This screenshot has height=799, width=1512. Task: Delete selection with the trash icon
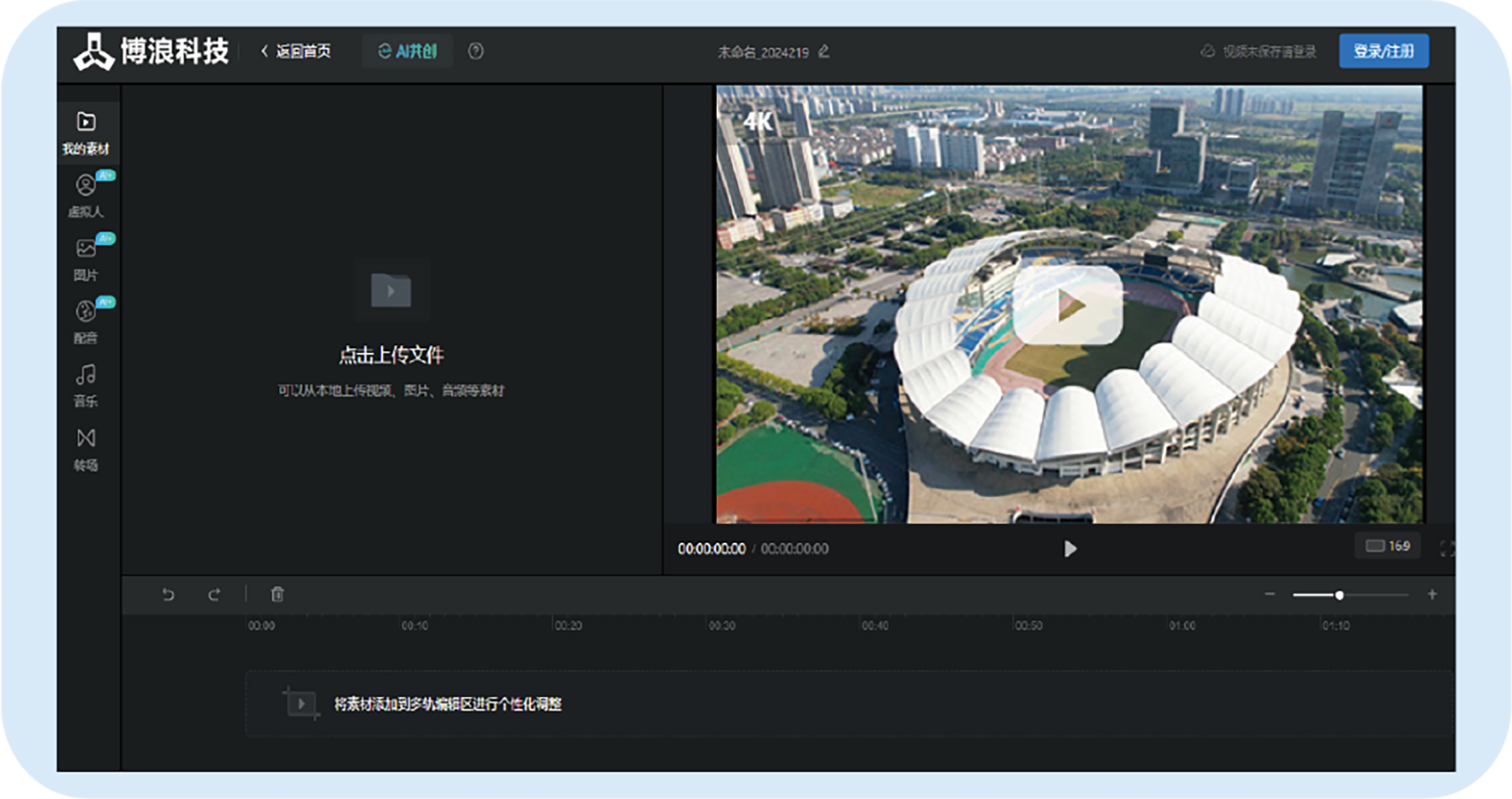point(277,594)
